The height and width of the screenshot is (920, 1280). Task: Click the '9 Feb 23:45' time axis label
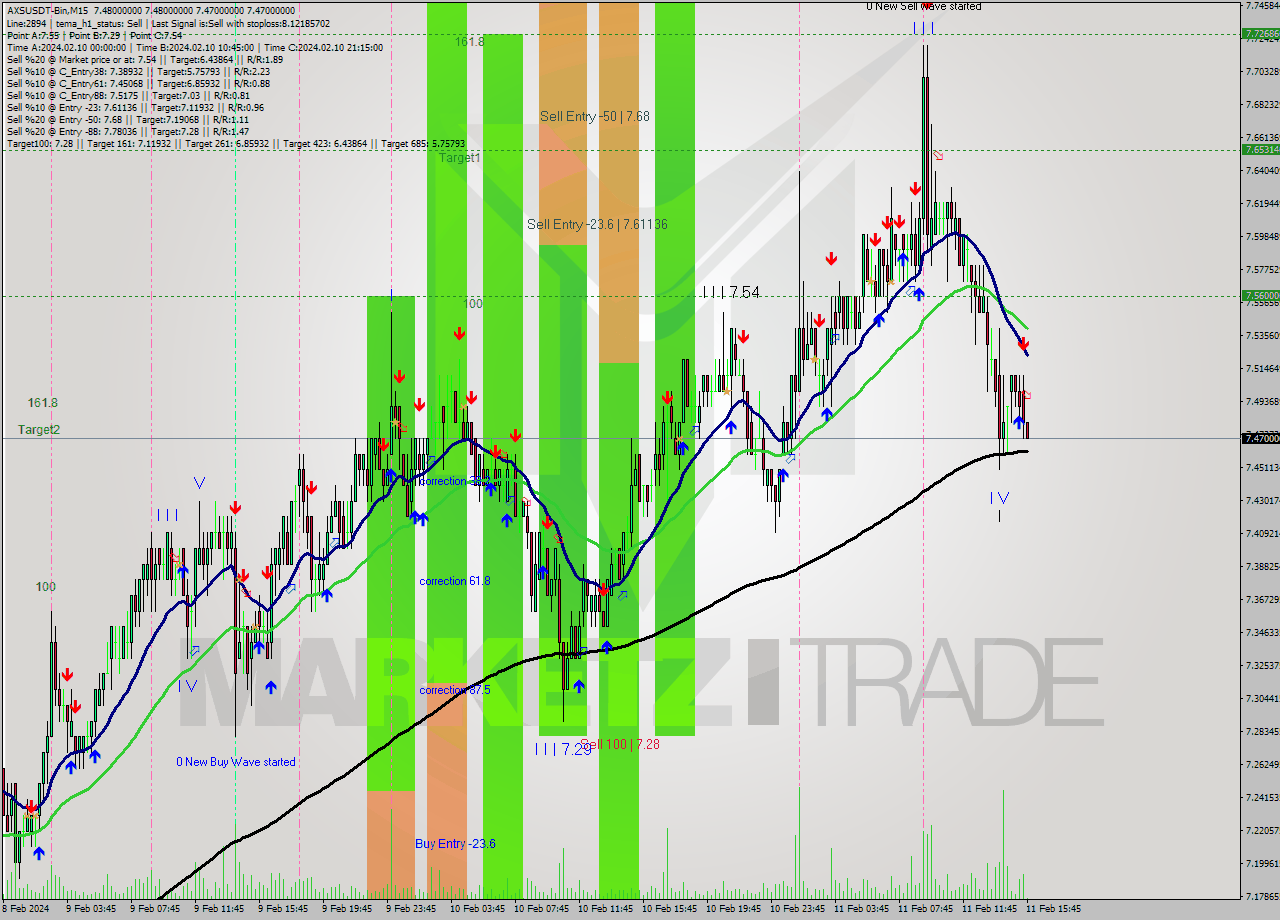[411, 909]
